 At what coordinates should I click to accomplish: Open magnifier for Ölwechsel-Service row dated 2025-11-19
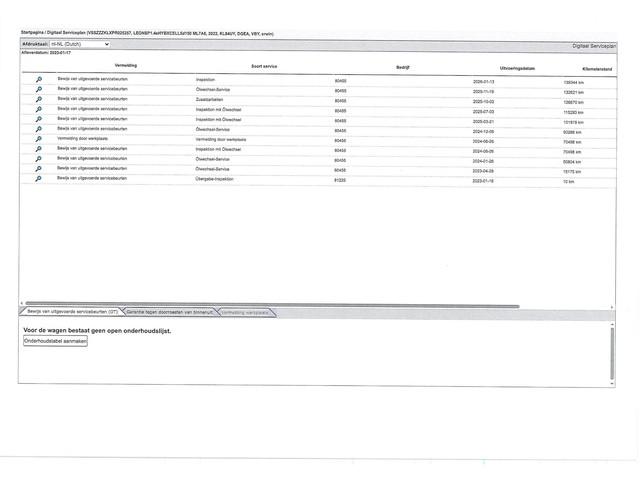tap(39, 89)
